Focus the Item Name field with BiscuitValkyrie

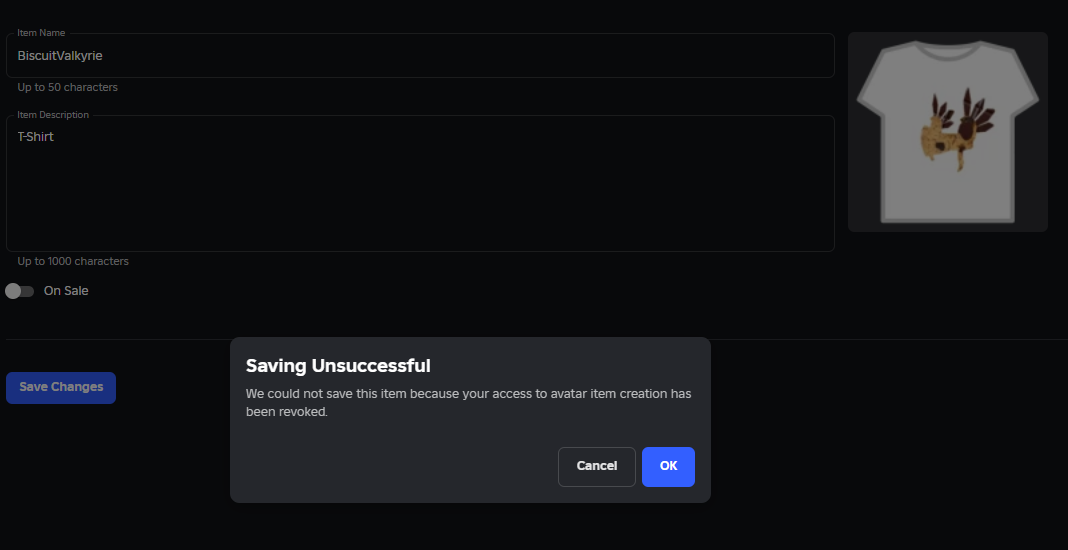coord(420,56)
